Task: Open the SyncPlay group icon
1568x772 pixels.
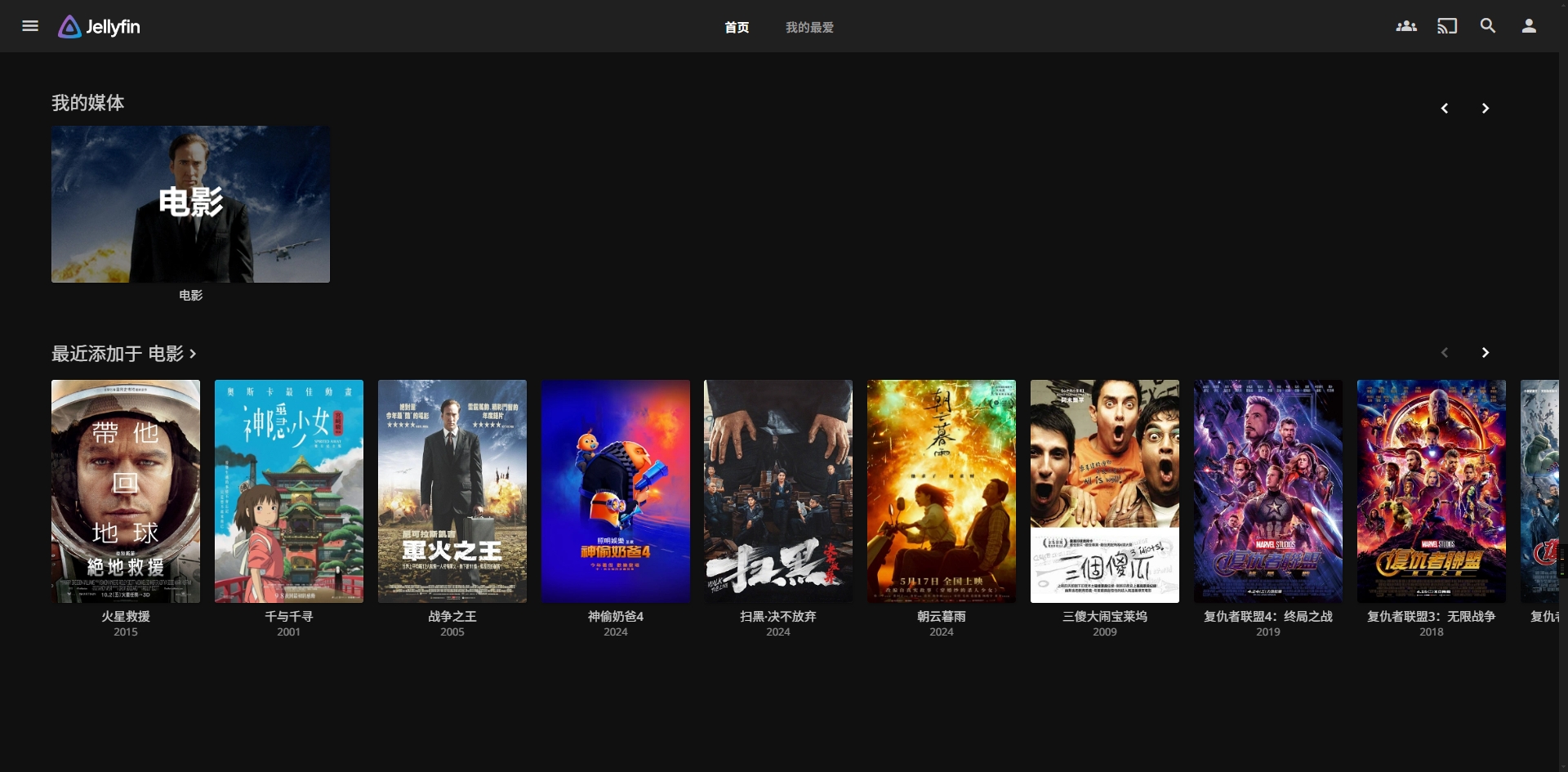Action: [1405, 26]
